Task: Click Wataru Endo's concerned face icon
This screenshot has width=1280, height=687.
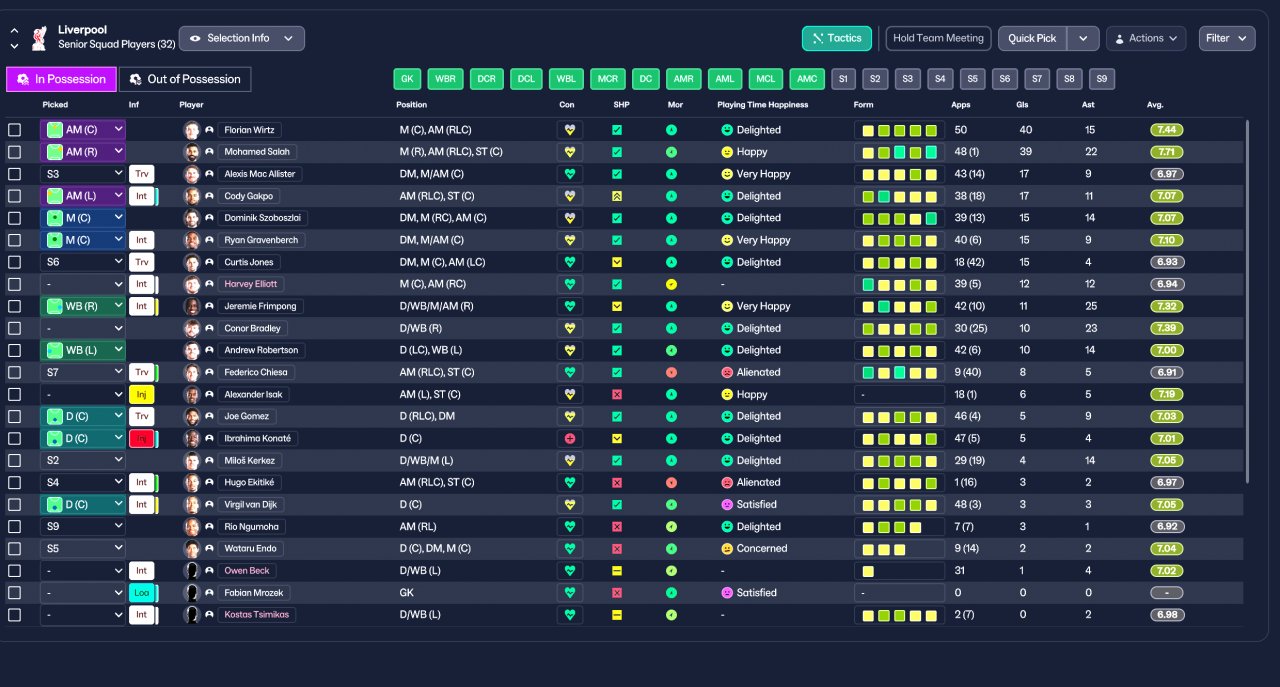Action: pos(727,548)
